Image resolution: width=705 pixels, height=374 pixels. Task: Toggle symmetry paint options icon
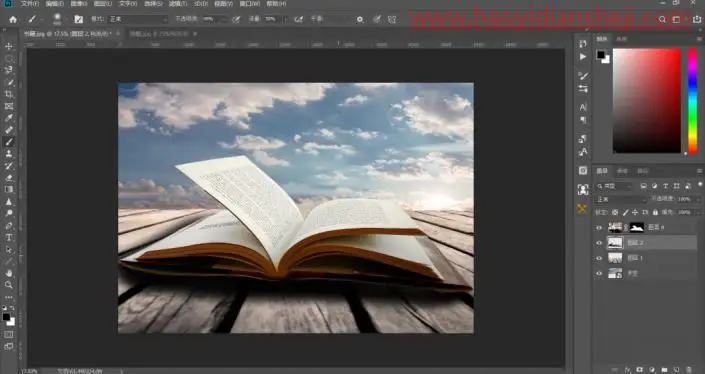pyautogui.click(x=392, y=19)
